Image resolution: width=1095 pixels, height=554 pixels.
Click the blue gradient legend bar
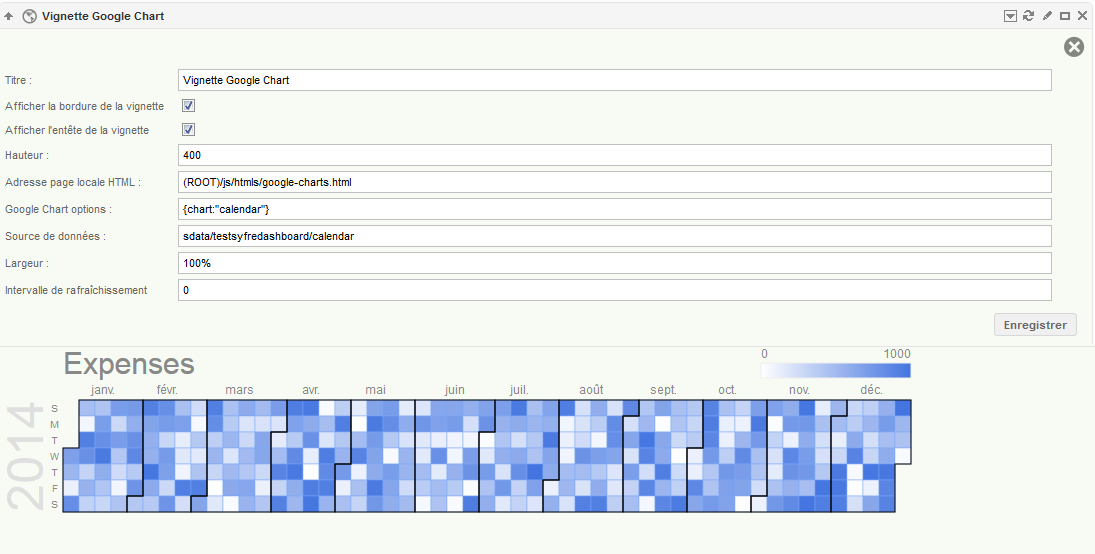tap(836, 370)
